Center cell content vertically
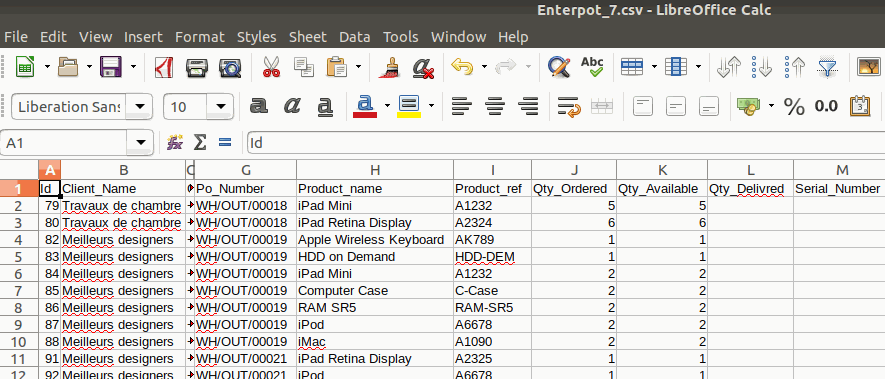Screen dimensions: 885x379 676,106
